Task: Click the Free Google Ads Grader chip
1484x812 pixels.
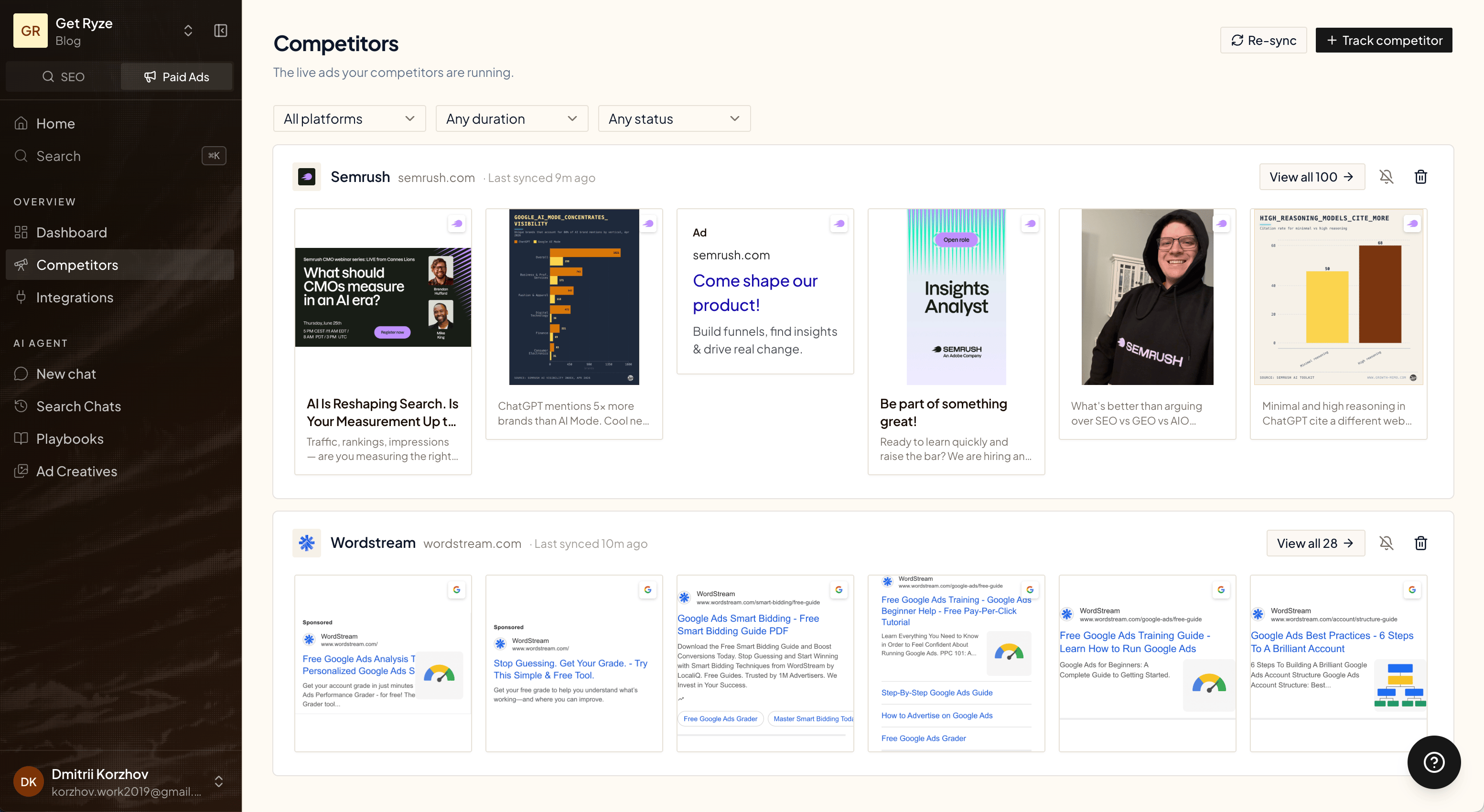Action: click(x=720, y=719)
